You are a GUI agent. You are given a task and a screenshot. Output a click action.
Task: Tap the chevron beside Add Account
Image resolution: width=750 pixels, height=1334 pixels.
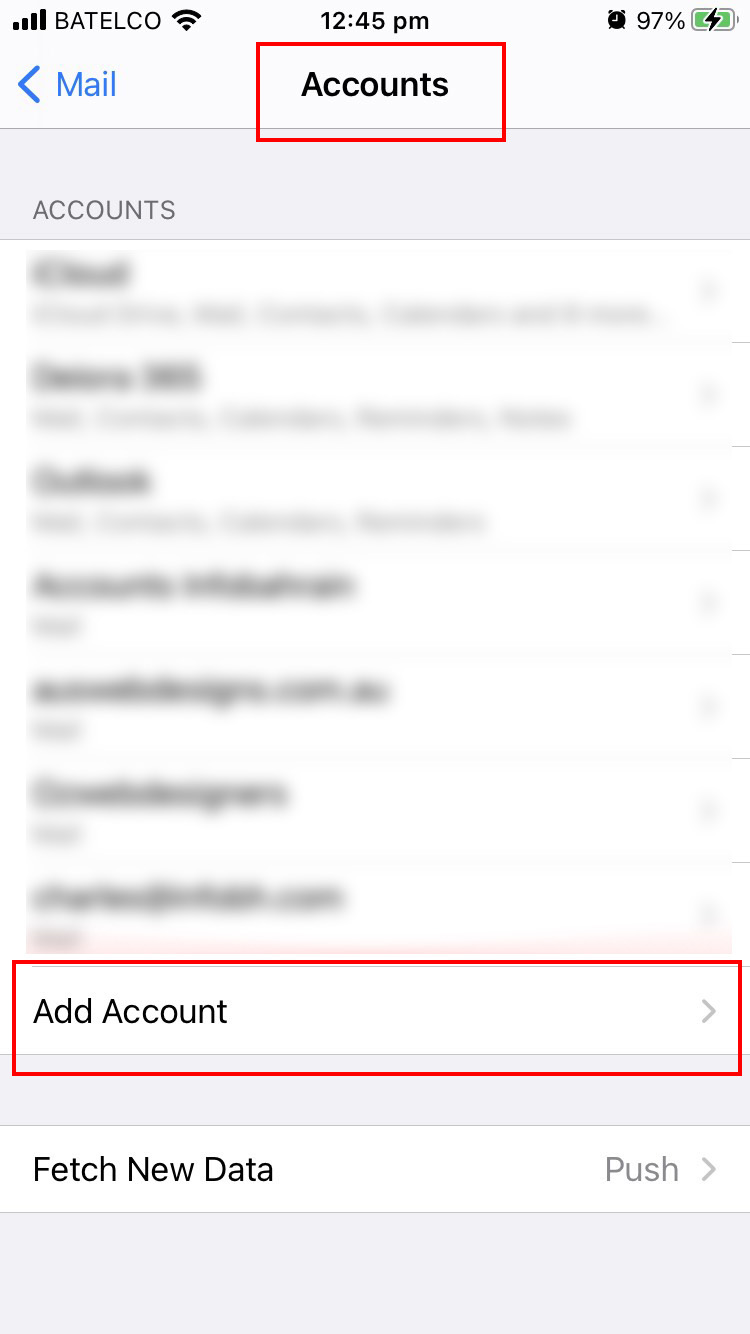pos(709,1011)
